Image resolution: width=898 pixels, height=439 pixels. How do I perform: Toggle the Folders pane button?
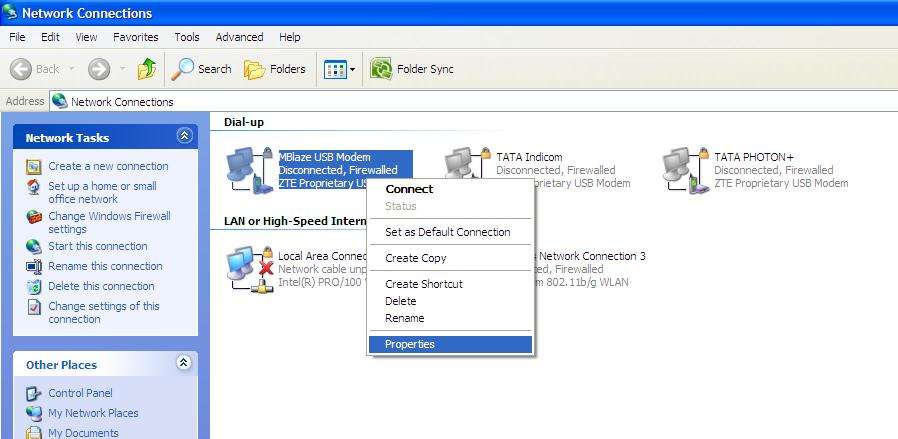[x=275, y=69]
